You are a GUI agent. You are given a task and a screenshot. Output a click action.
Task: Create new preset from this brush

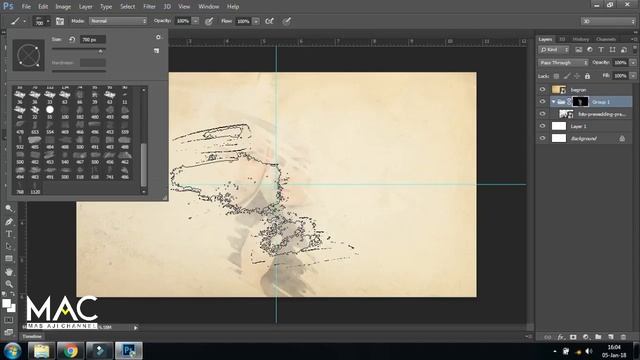coord(156,51)
